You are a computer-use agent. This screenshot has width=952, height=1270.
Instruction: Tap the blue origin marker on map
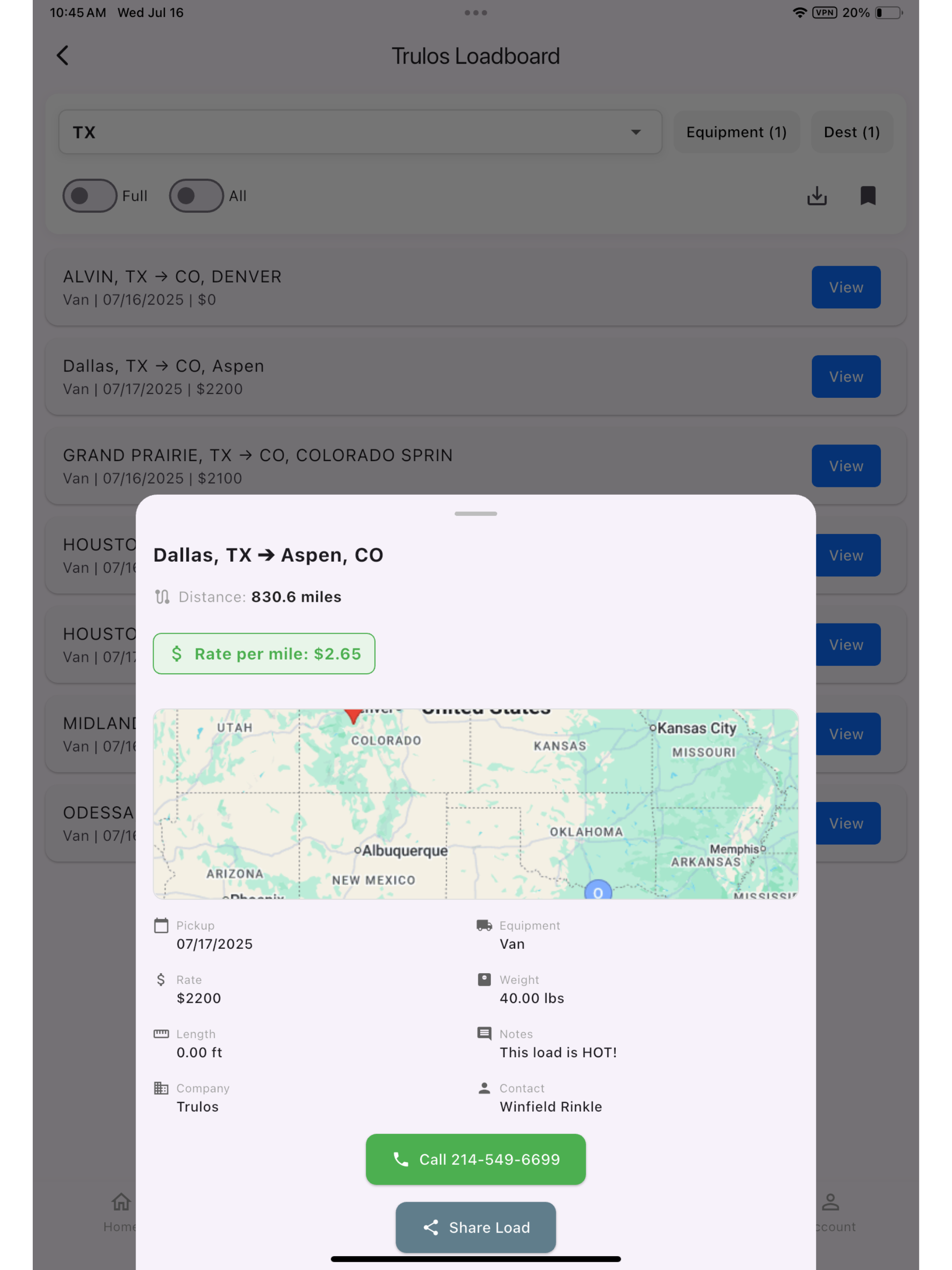click(598, 891)
